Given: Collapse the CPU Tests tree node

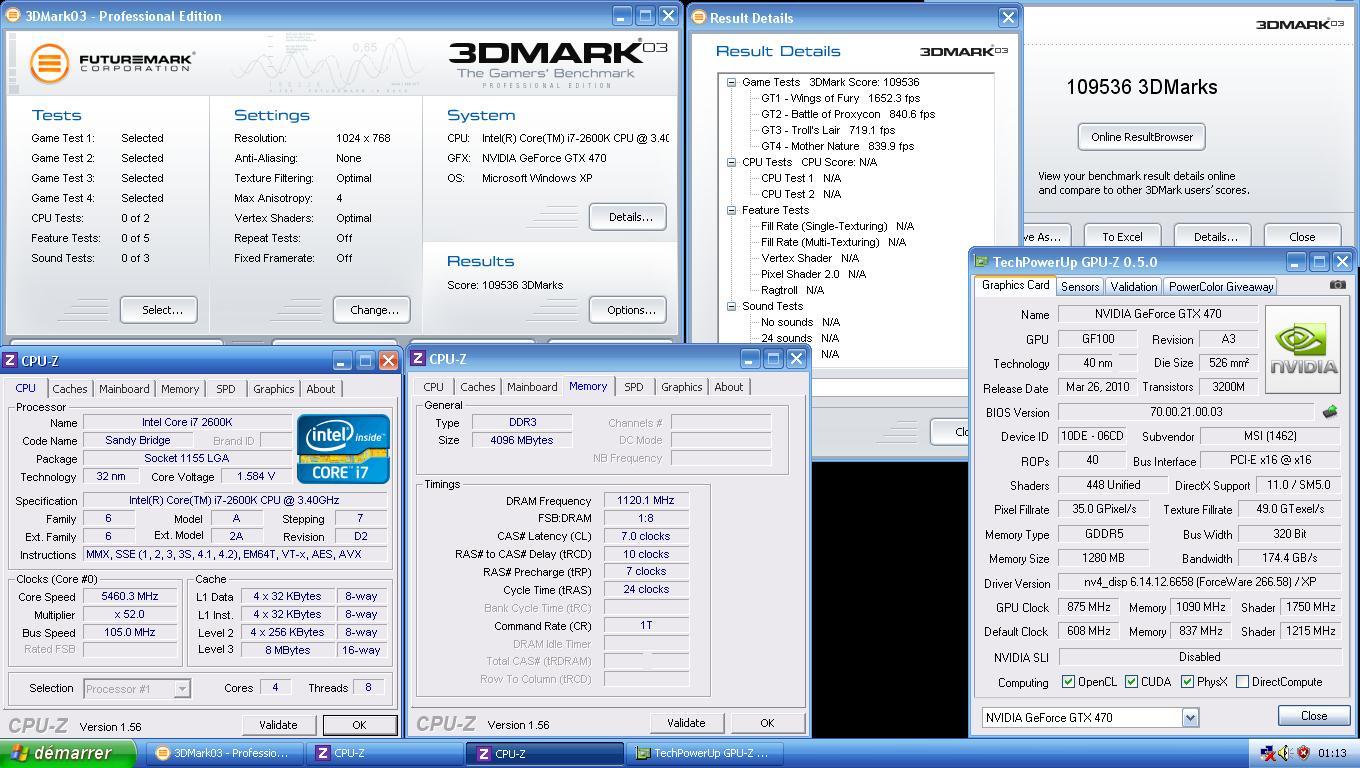Looking at the screenshot, I should tap(731, 162).
